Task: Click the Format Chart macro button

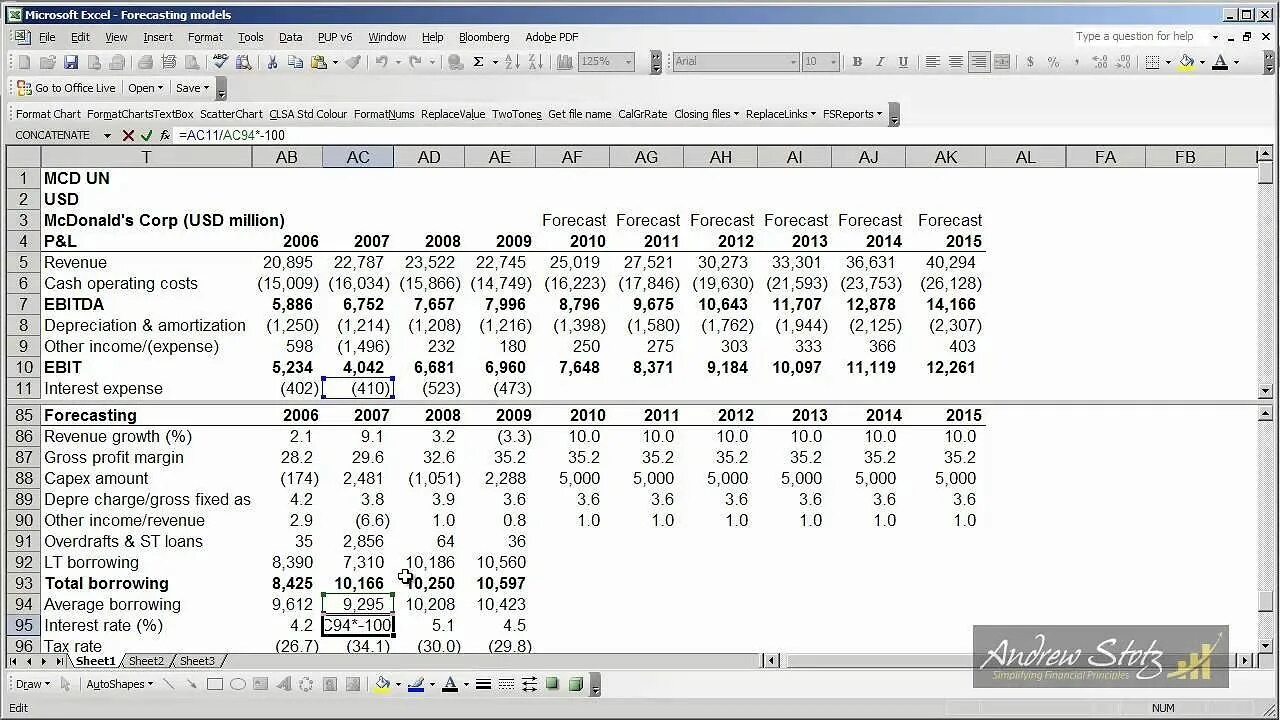Action: [x=48, y=114]
